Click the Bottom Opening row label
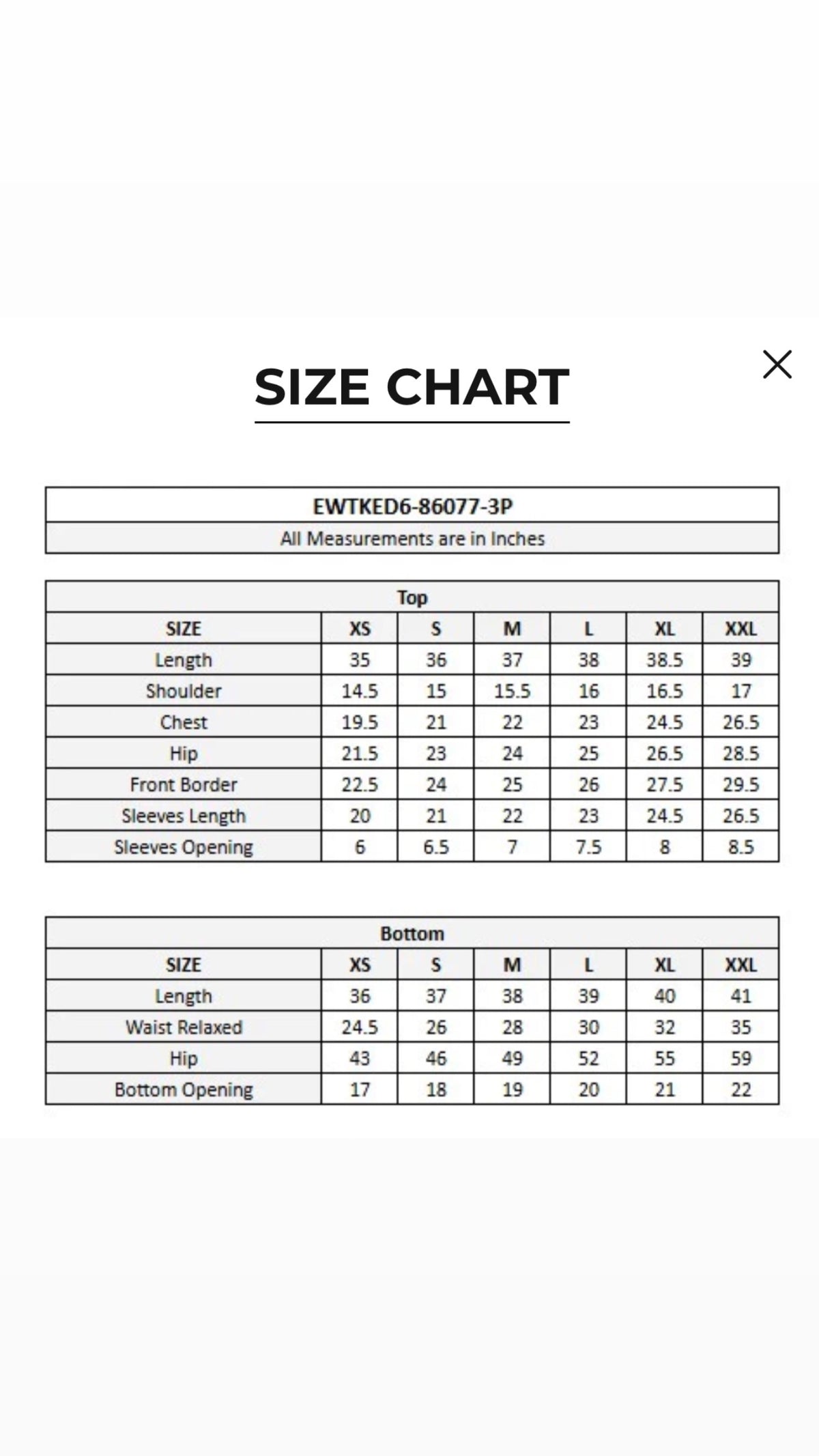819x1456 pixels. (184, 1089)
